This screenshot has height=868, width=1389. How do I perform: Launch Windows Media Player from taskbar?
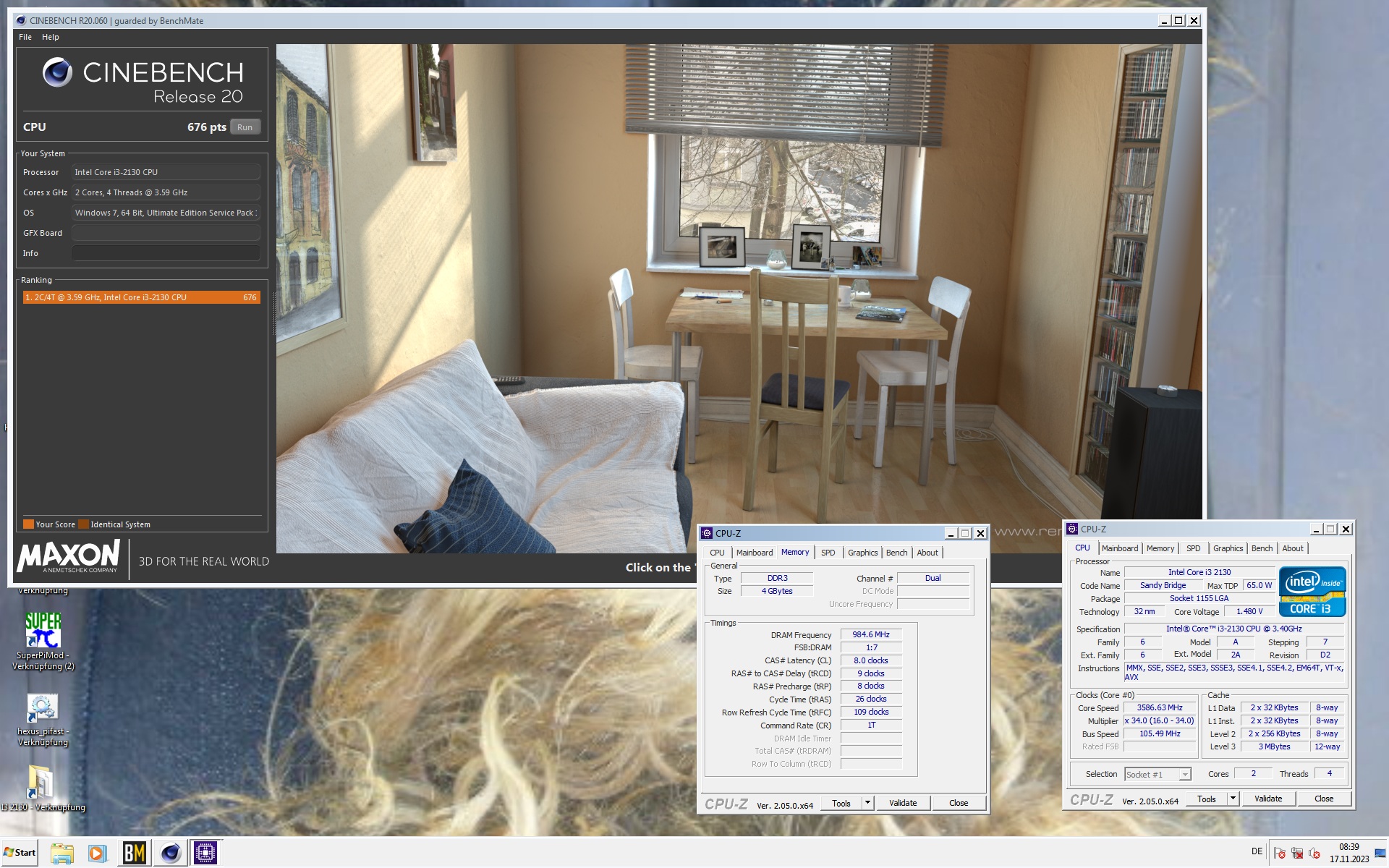(x=97, y=853)
